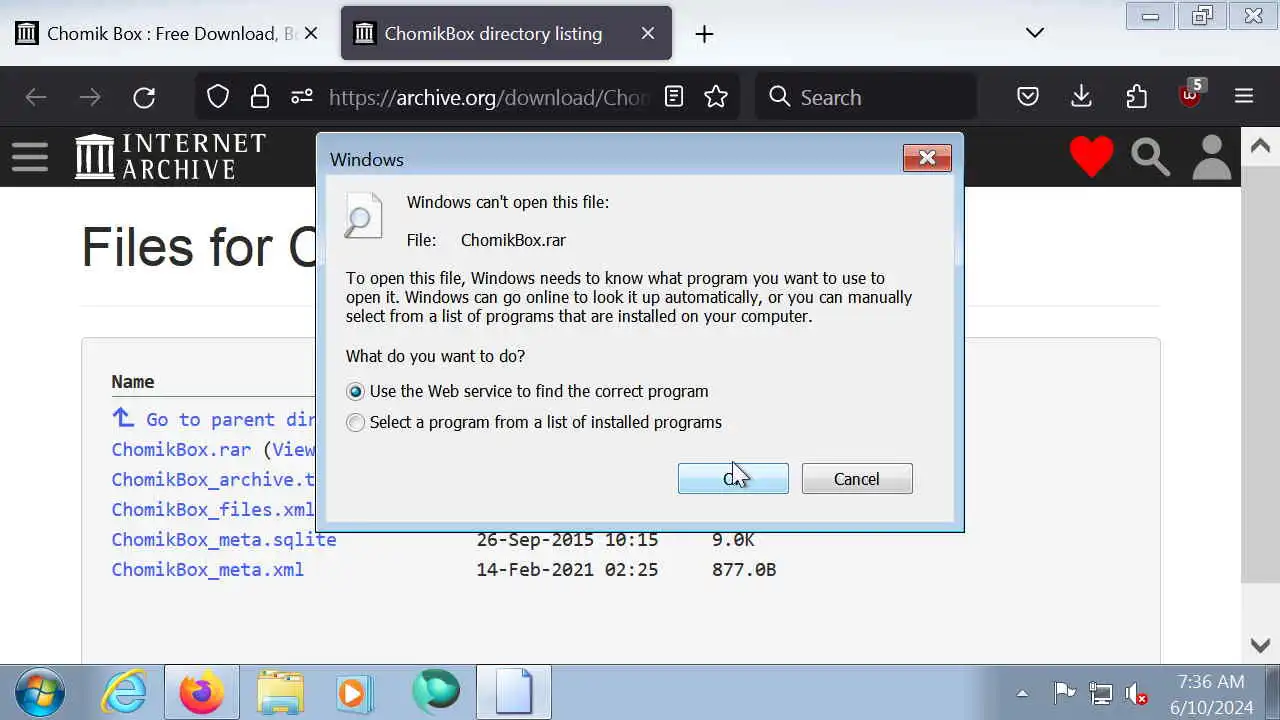The width and height of the screenshot is (1280, 720).
Task: Click the blank document taskbar item
Action: coord(514,692)
